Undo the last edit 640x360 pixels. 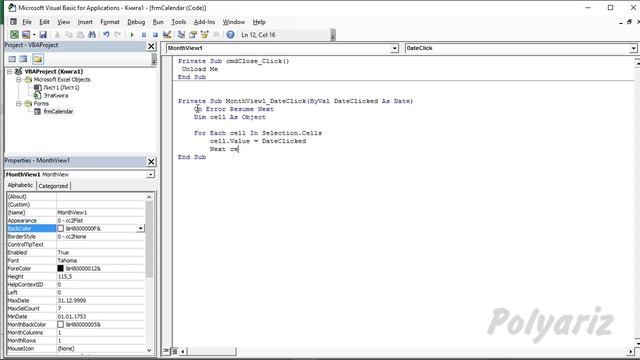pyautogui.click(x=106, y=35)
